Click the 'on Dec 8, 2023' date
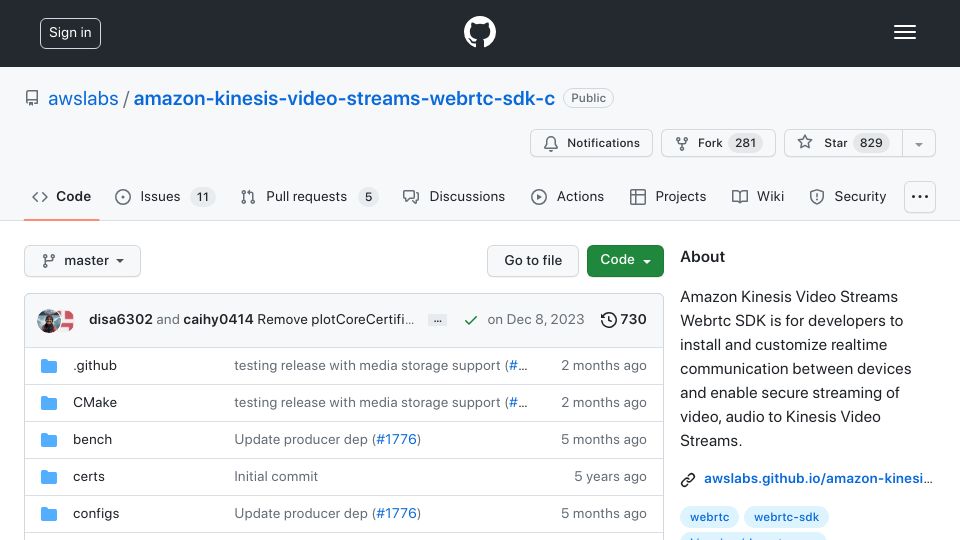This screenshot has width=960, height=540. pyautogui.click(x=536, y=320)
